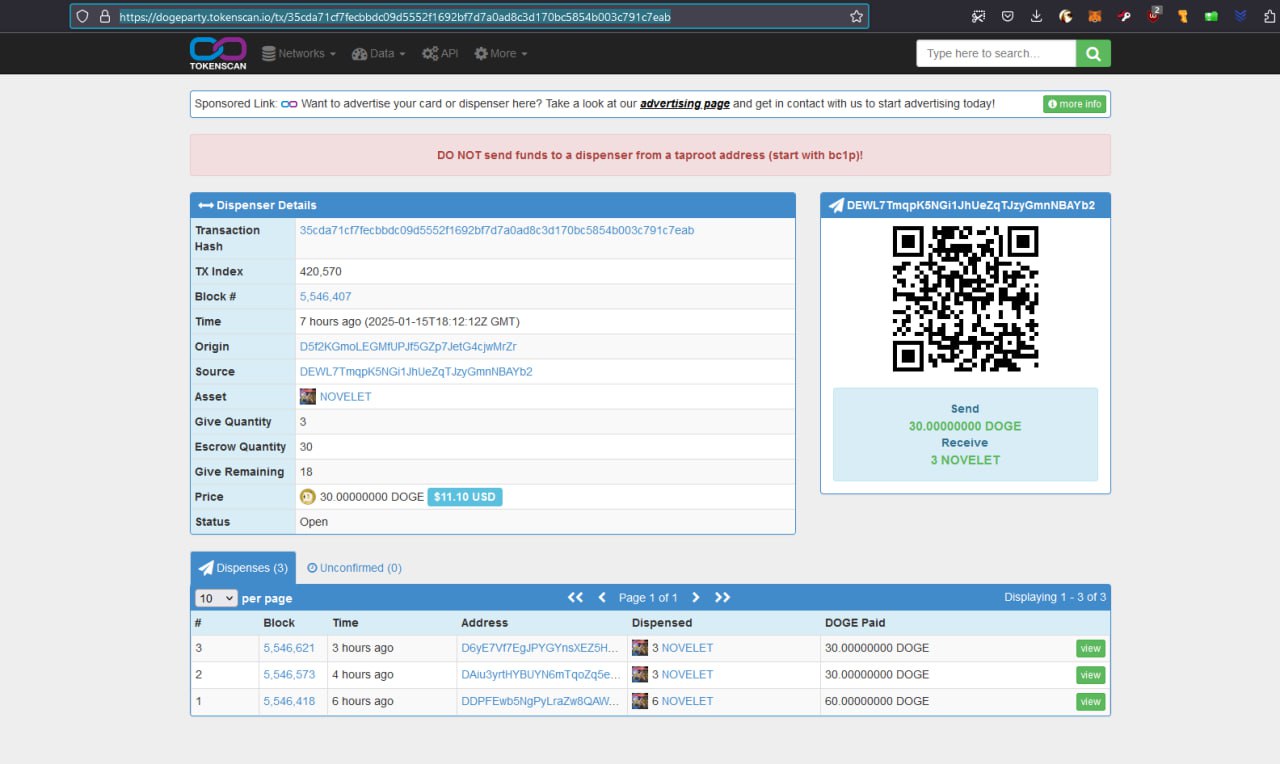Click the TokenScan logo

218,53
